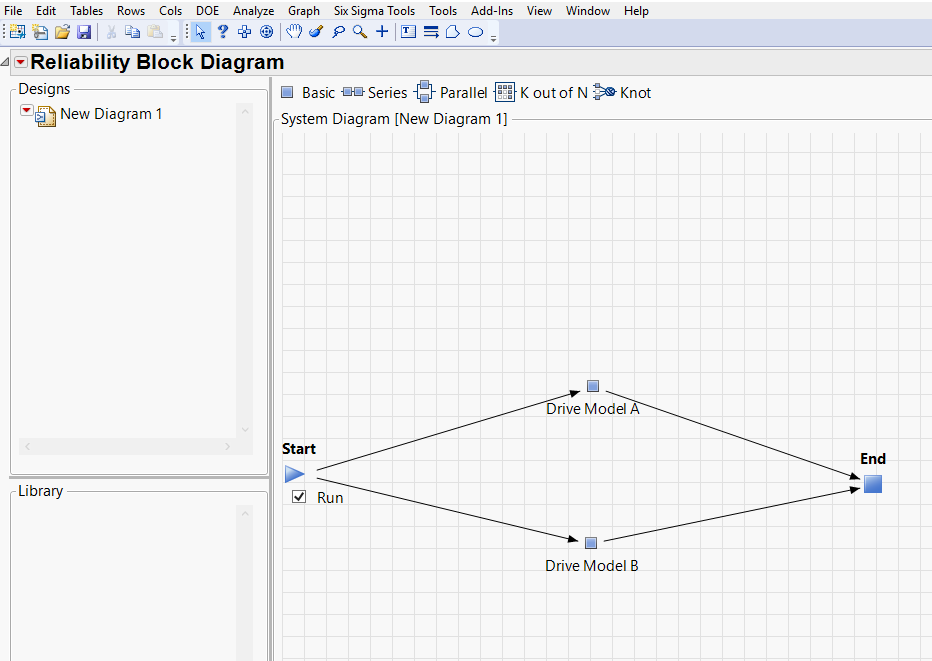Uncheck the Run checkbox
Image resolution: width=932 pixels, height=661 pixels.
pyautogui.click(x=299, y=496)
